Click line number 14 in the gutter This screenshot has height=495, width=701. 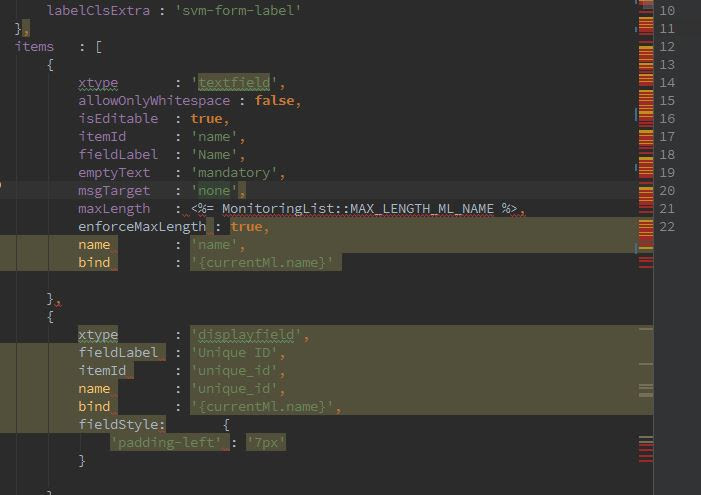coord(667,83)
